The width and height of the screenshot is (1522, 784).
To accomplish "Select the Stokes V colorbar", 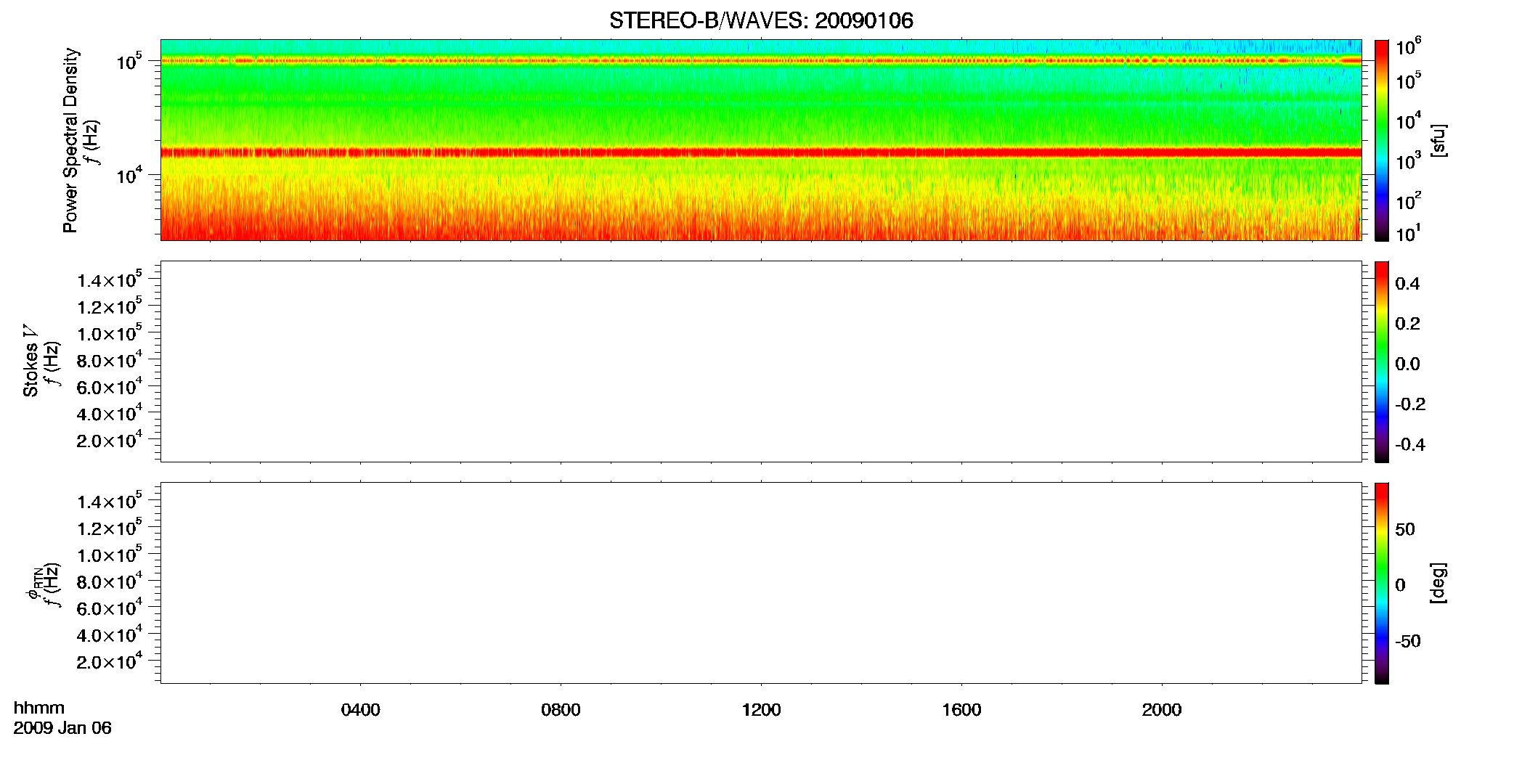I will 1382,362.
